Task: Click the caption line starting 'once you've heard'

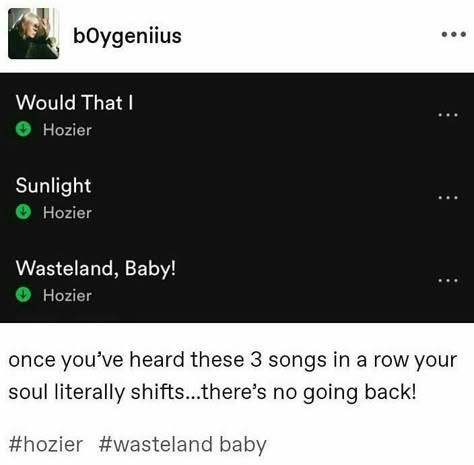Action: (233, 360)
